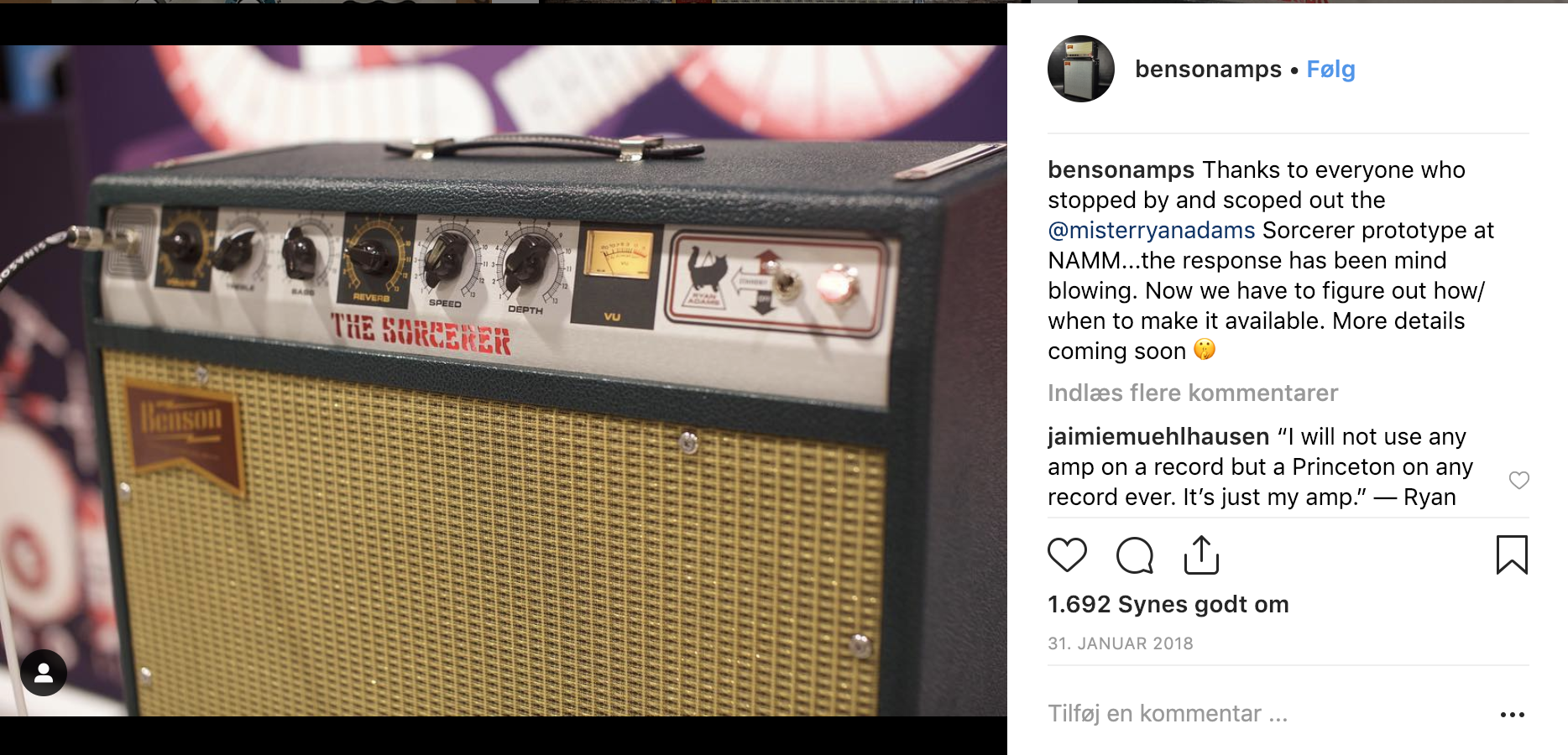Click the emoji at end of caption
1568x755 pixels.
[1205, 350]
